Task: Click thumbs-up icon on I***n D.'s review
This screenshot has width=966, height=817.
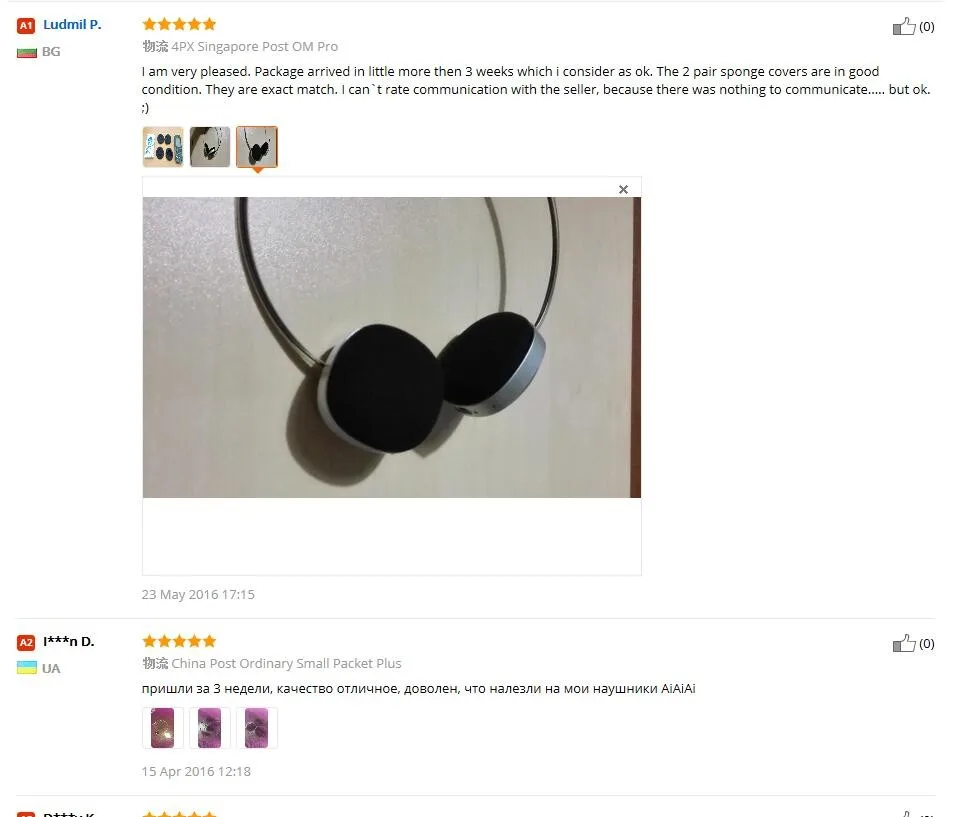Action: pos(904,643)
